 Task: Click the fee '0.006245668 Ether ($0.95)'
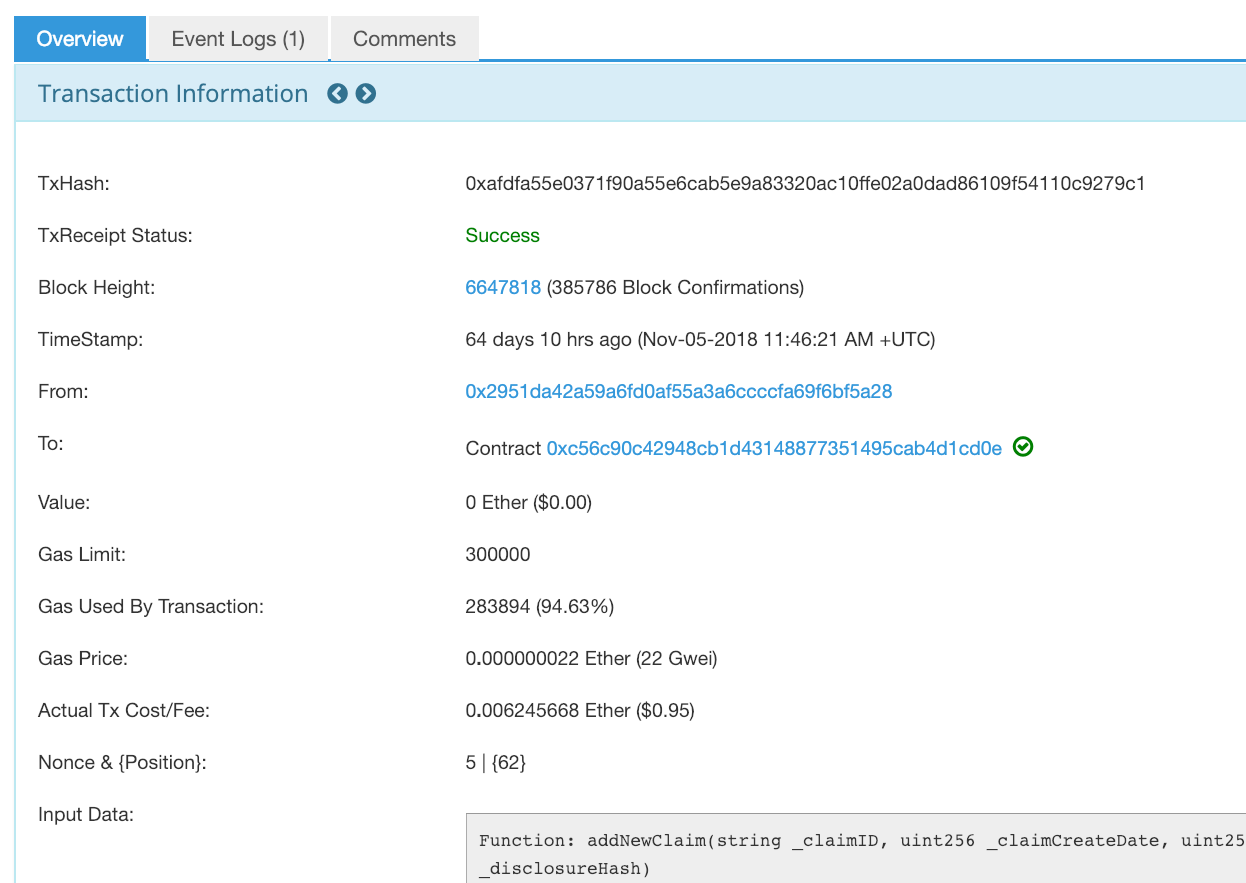580,710
